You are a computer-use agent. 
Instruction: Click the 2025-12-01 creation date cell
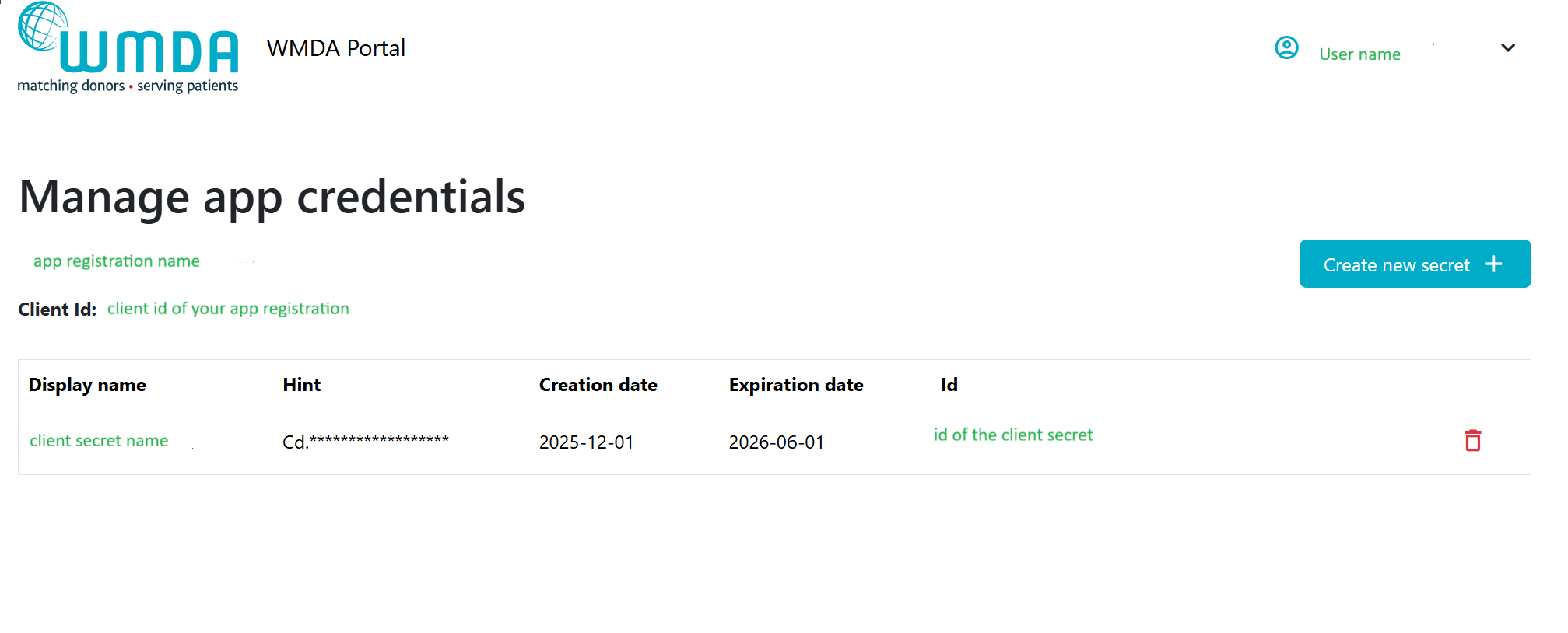click(586, 442)
